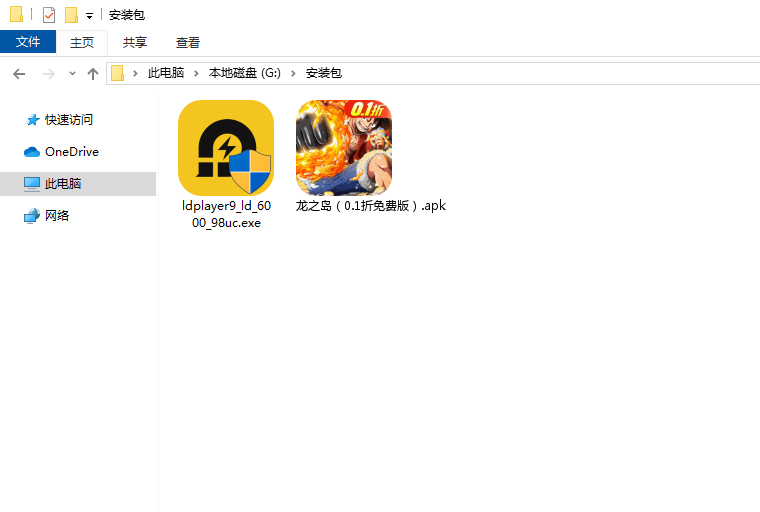This screenshot has width=760, height=512.
Task: Switch to the 共享 ribbon tab
Action: pyautogui.click(x=135, y=42)
